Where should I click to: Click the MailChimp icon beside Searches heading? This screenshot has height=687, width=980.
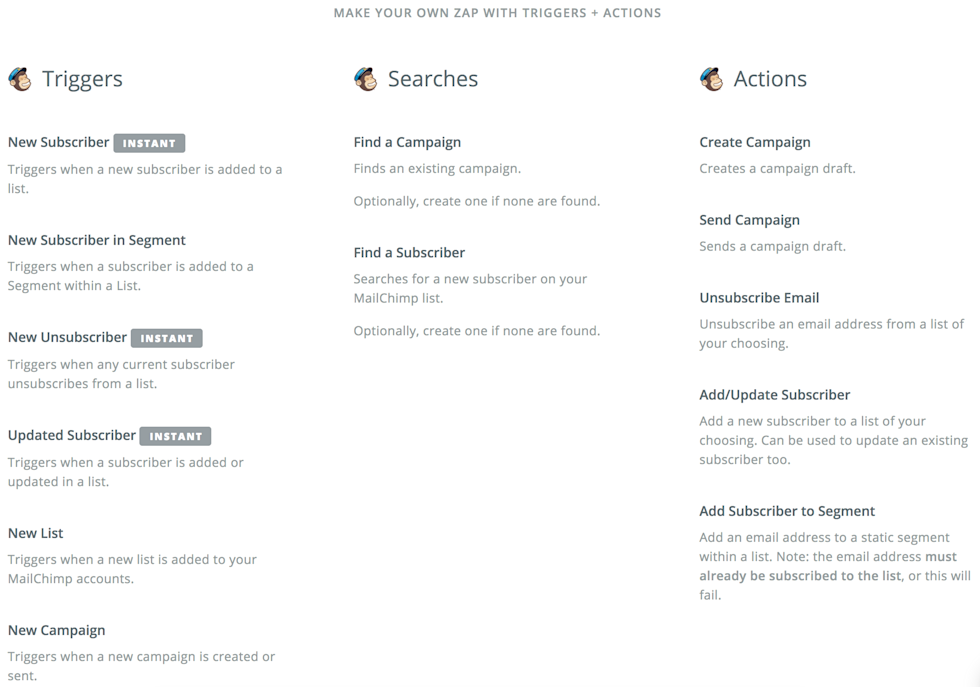click(x=366, y=79)
